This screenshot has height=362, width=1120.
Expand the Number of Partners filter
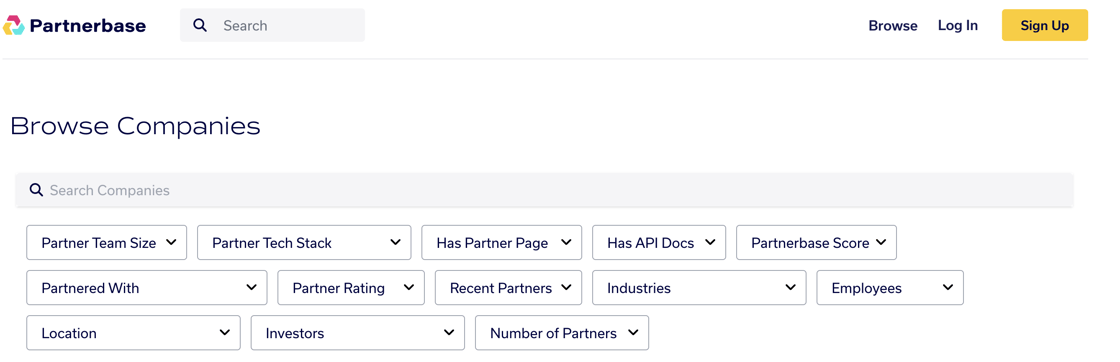click(562, 333)
